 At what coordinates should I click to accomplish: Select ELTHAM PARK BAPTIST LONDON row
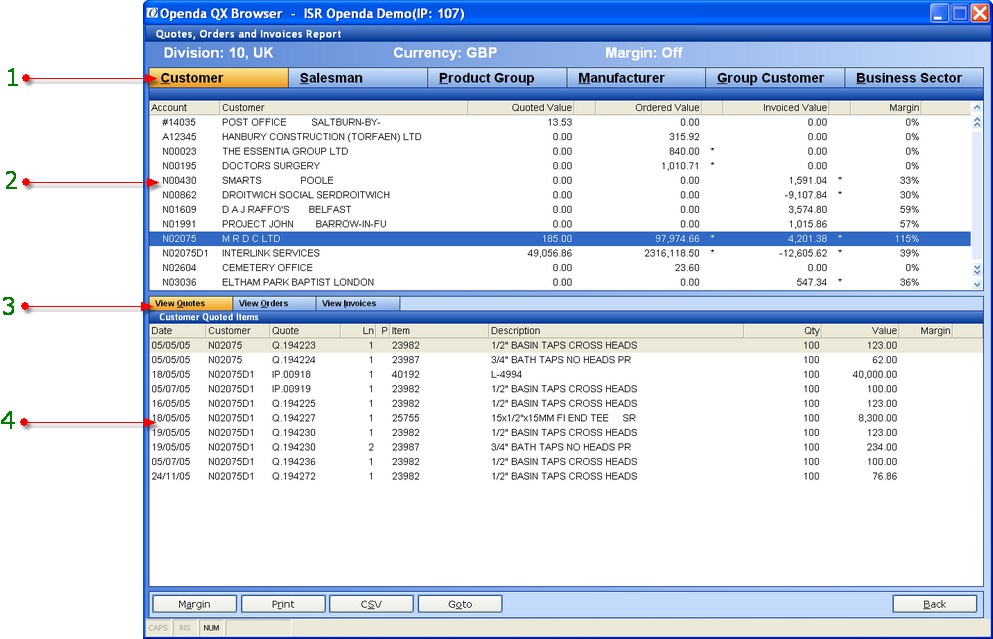[x=560, y=282]
